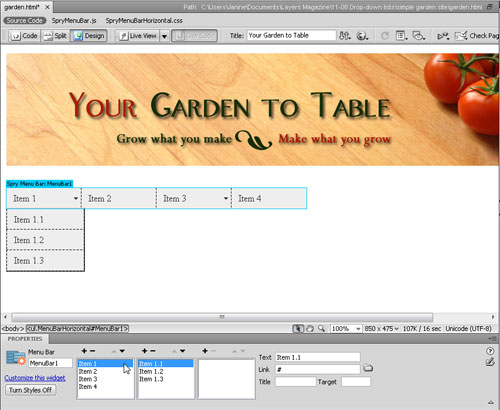The height and width of the screenshot is (410, 500).
Task: Click the Target input field
Action: (x=356, y=382)
